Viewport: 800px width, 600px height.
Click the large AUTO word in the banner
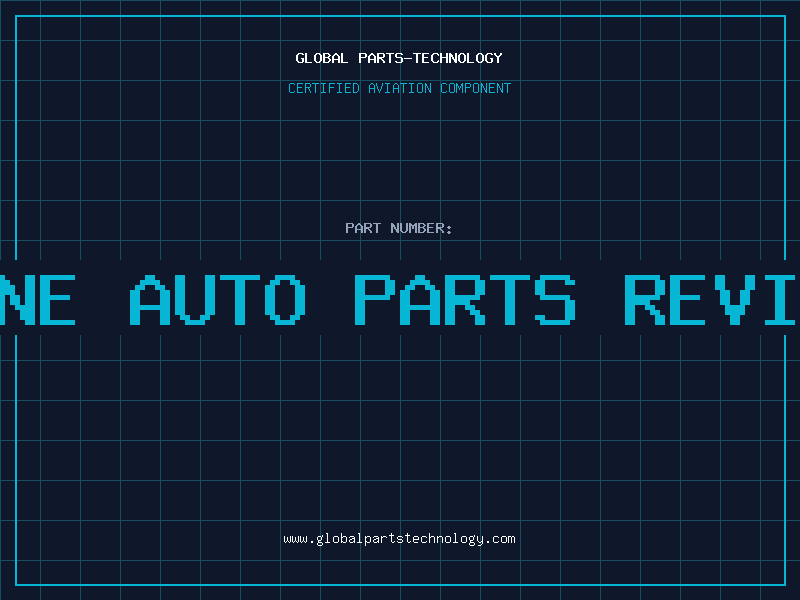coord(218,299)
